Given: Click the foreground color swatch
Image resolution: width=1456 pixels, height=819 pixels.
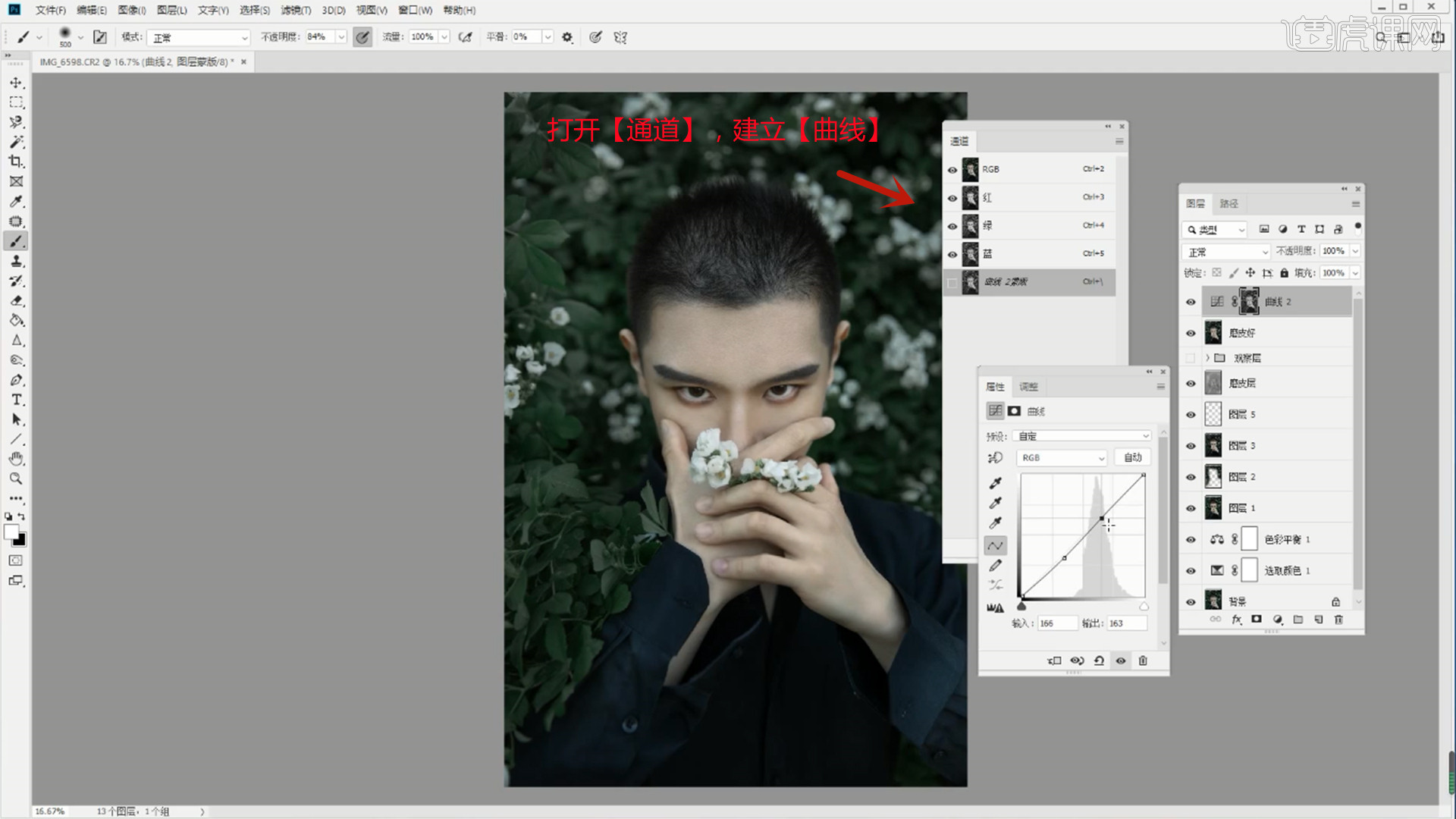Looking at the screenshot, I should point(11,532).
